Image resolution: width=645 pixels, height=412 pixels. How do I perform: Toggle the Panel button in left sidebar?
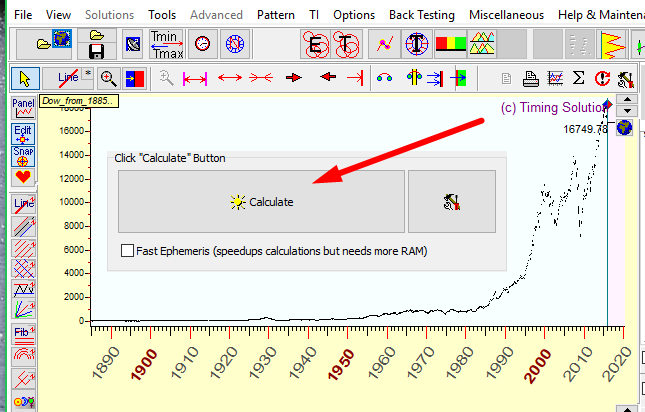coord(23,108)
